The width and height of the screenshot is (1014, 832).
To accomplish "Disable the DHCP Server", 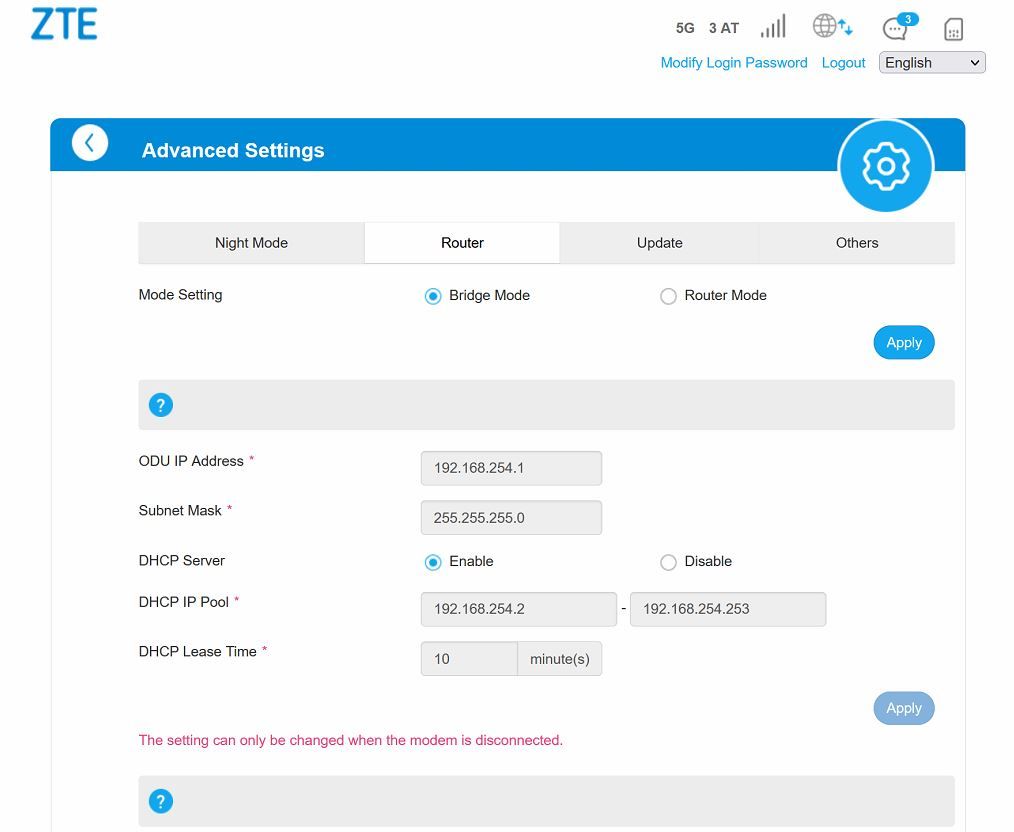I will [x=668, y=562].
